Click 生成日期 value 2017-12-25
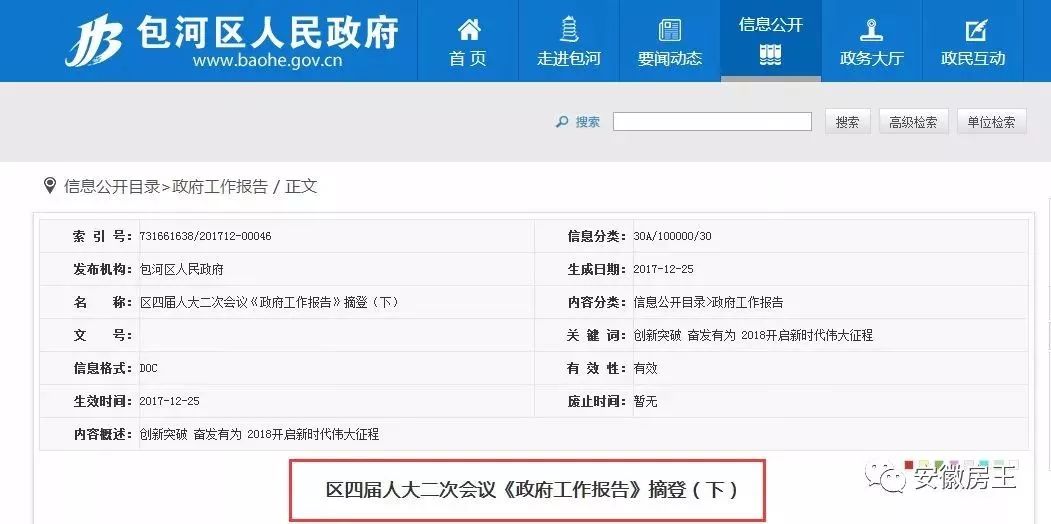The image size is (1051, 524). pyautogui.click(x=664, y=269)
